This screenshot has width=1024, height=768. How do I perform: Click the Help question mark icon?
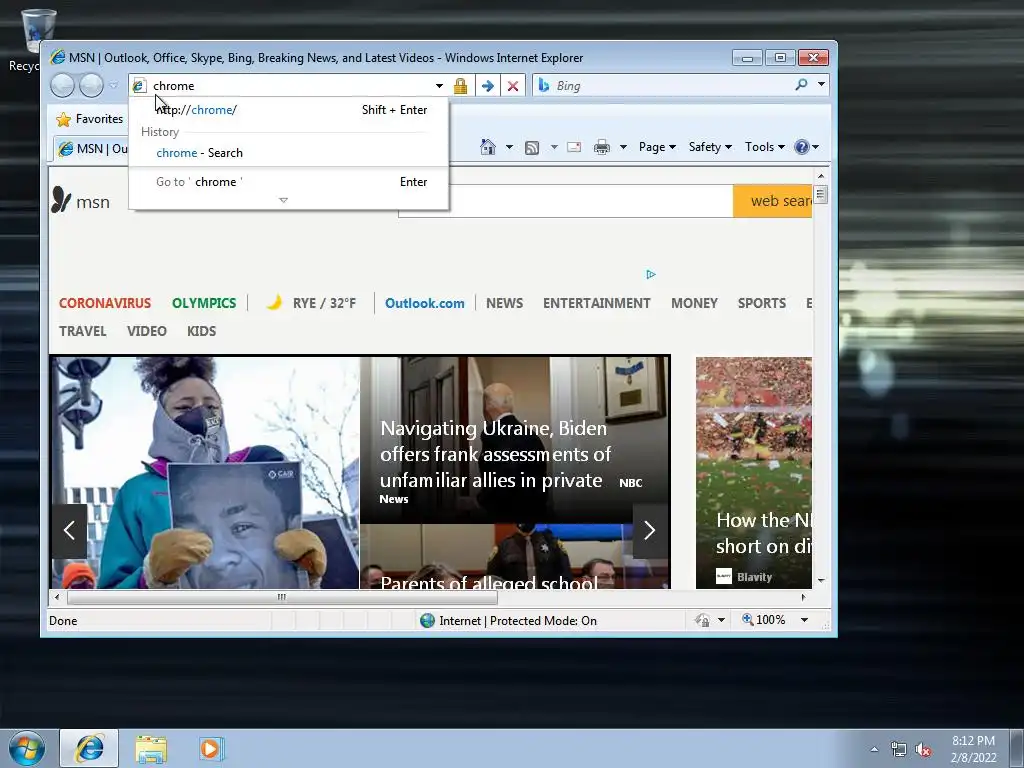[x=802, y=147]
